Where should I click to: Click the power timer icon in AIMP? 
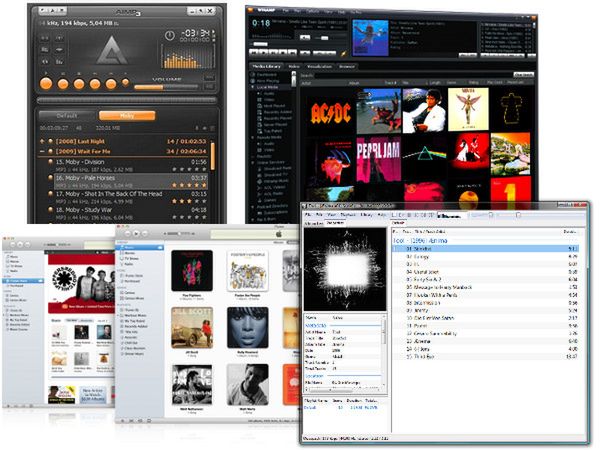(x=170, y=36)
